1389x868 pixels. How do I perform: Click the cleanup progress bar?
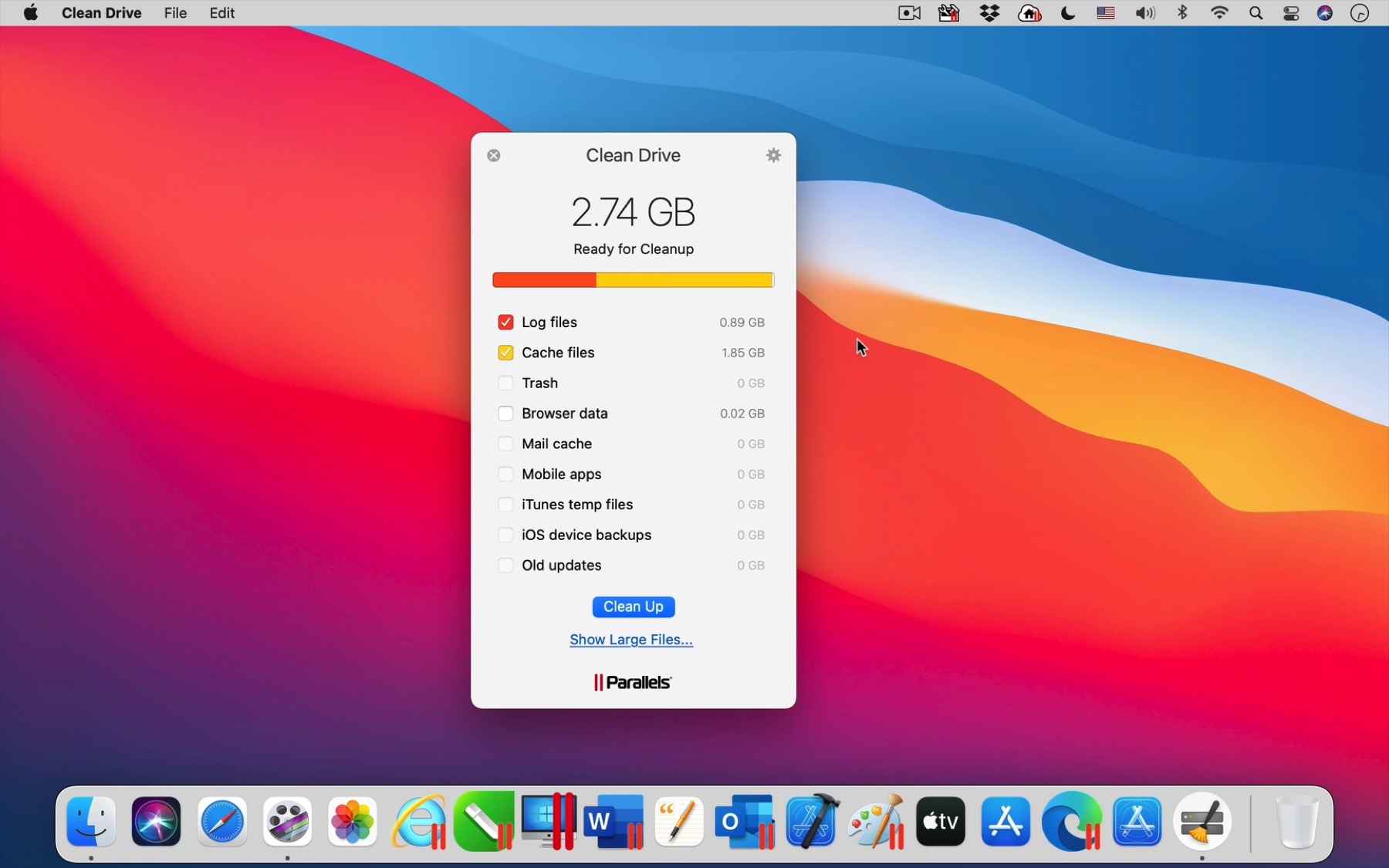point(633,280)
